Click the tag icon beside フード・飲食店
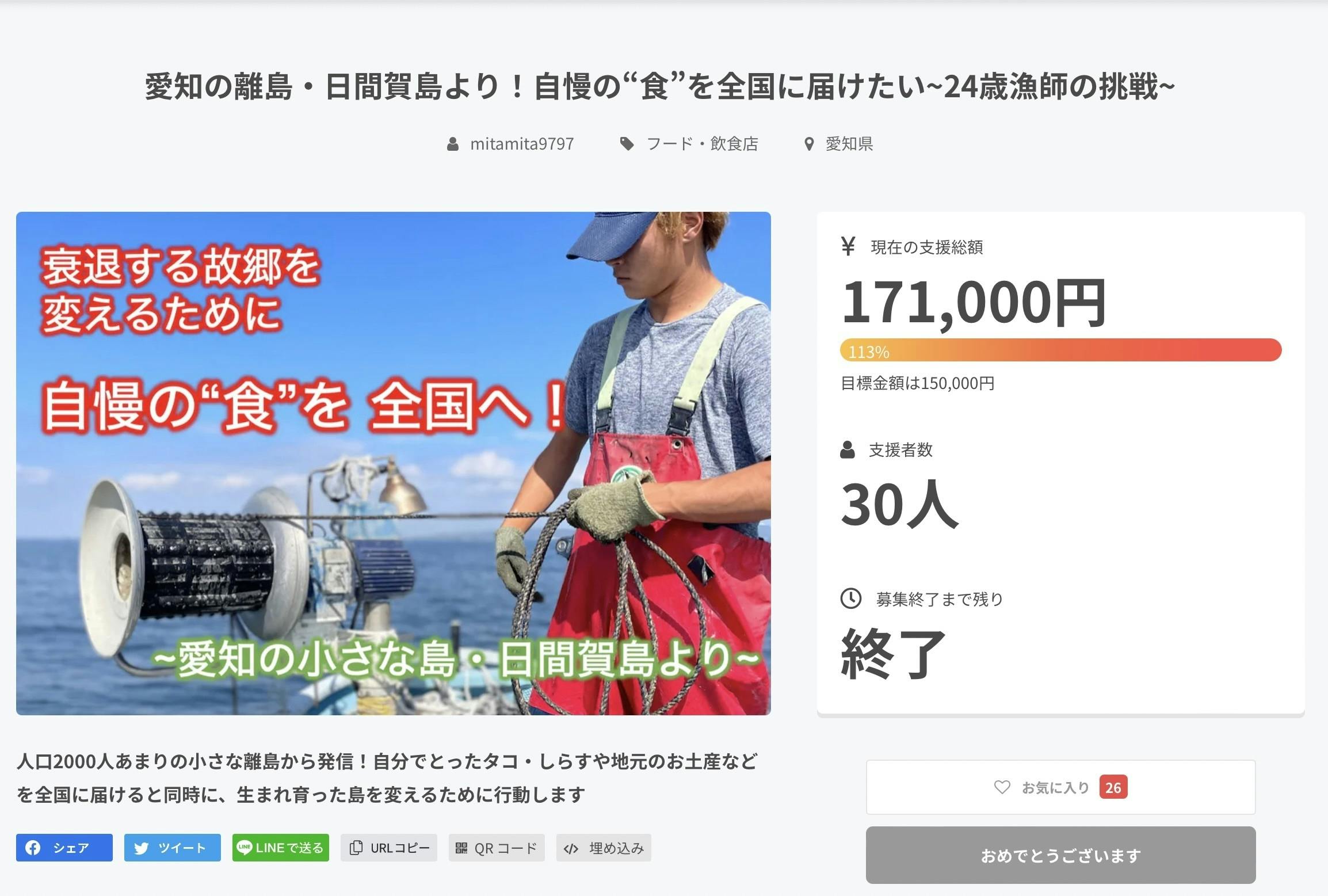This screenshot has height=896, width=1328. tap(627, 144)
